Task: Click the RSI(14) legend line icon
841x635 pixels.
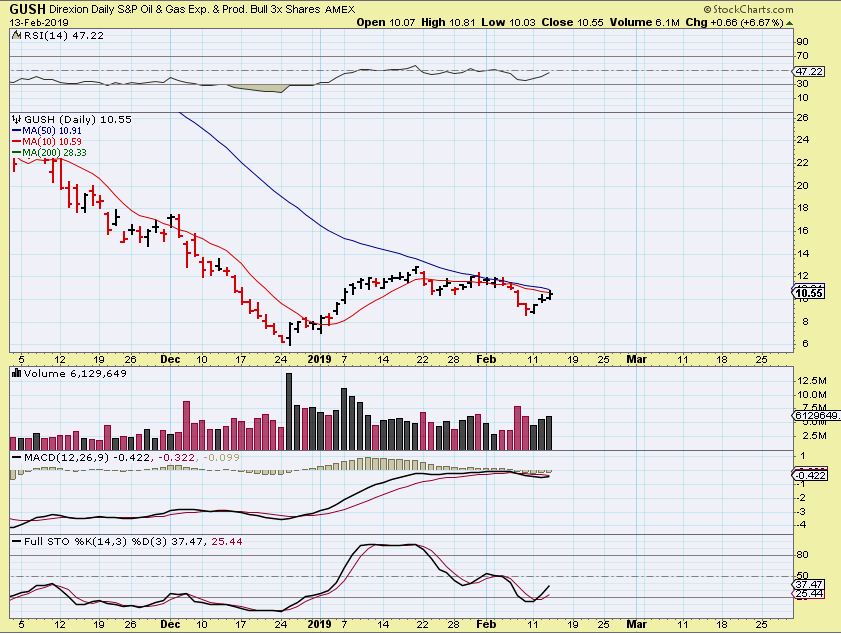Action: click(17, 35)
